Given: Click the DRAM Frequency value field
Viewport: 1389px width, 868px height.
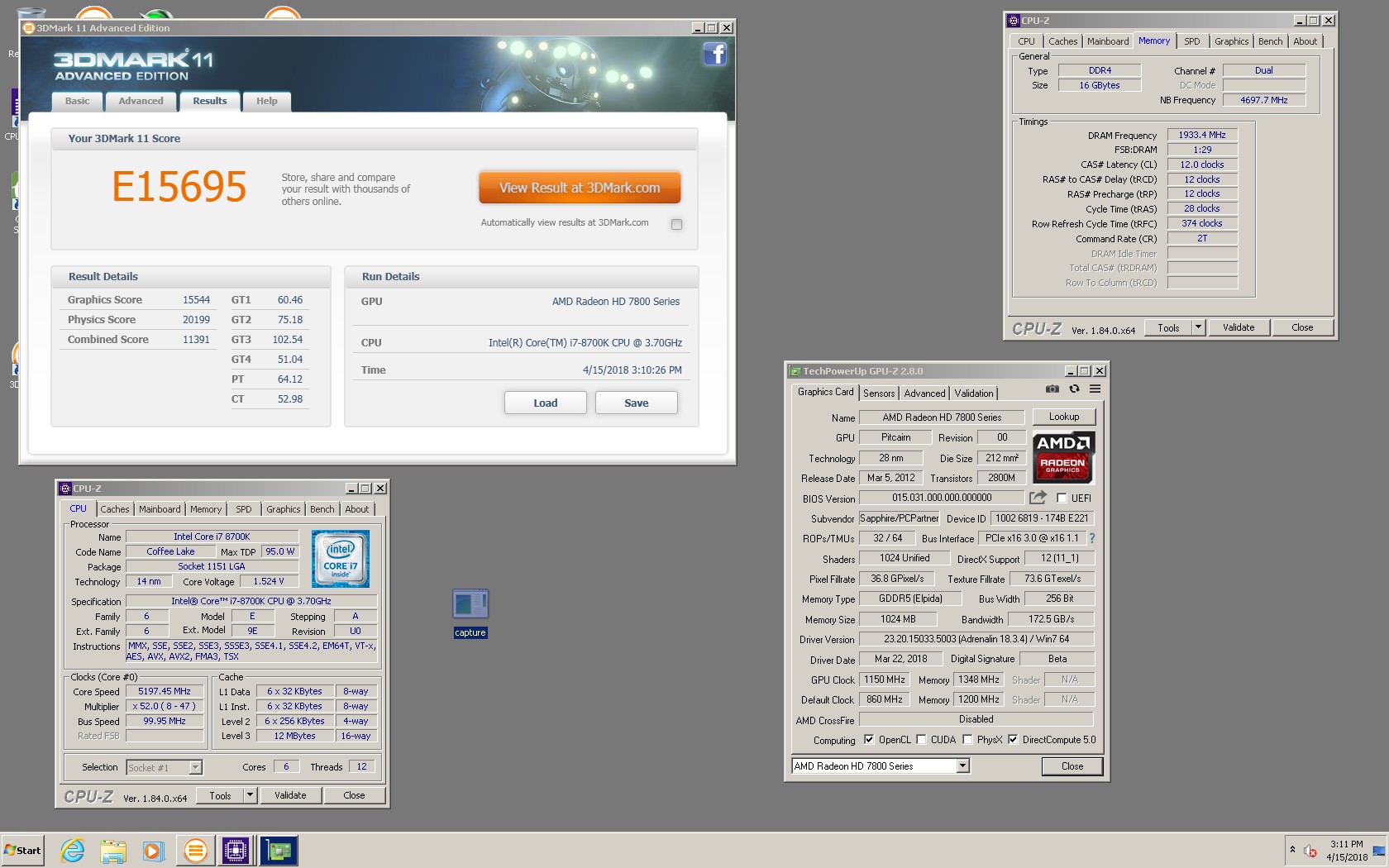Looking at the screenshot, I should 1202,135.
